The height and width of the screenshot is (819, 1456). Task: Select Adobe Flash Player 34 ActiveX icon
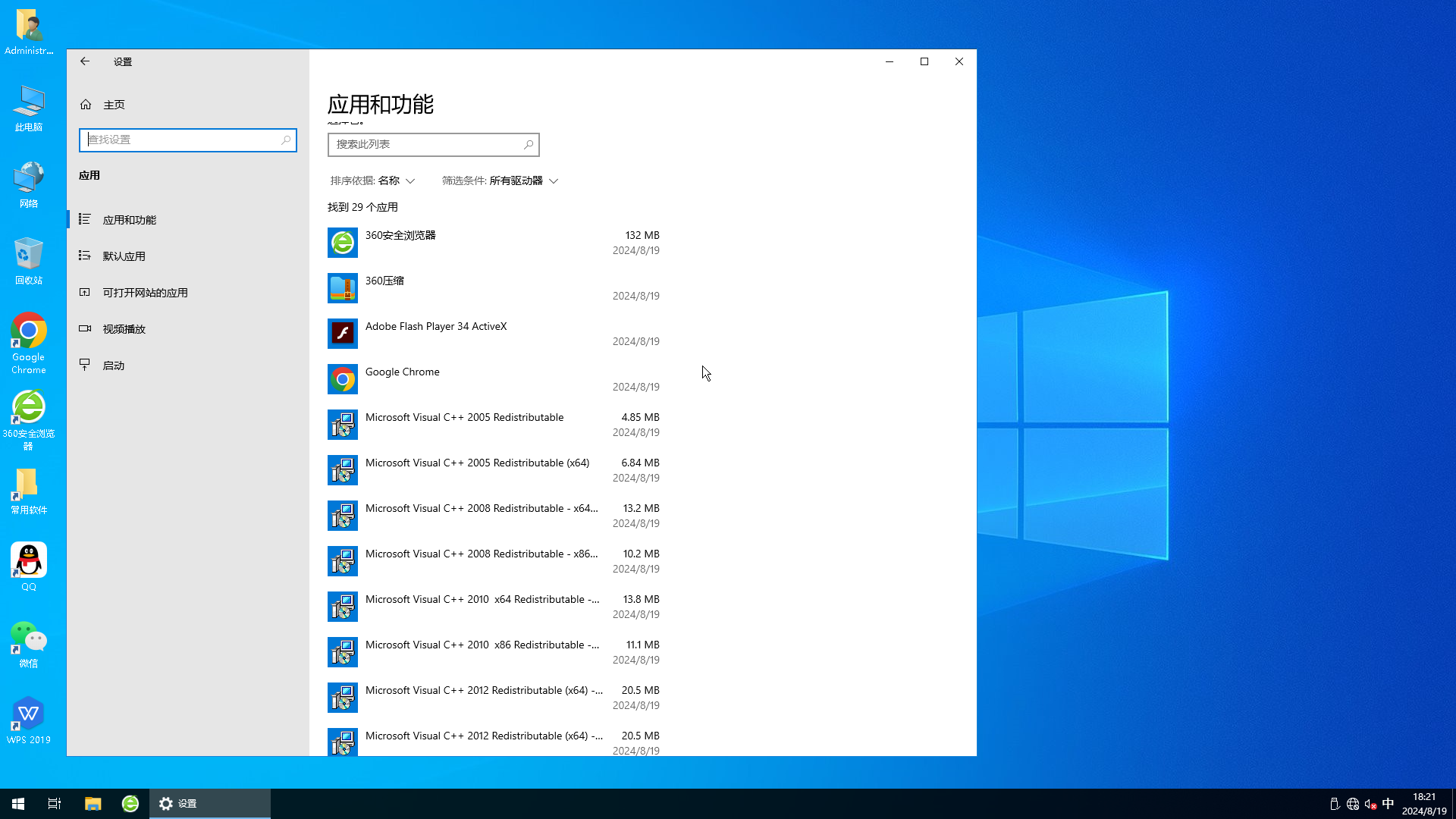click(343, 334)
